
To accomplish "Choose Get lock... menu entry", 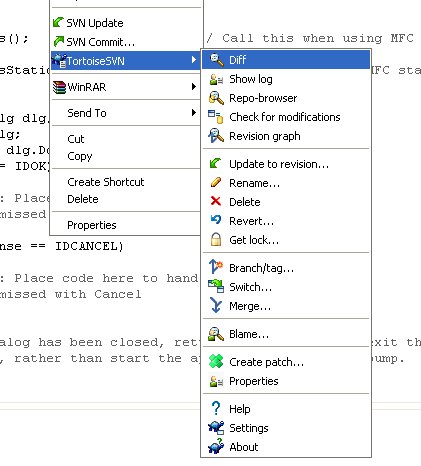I will click(x=286, y=240).
